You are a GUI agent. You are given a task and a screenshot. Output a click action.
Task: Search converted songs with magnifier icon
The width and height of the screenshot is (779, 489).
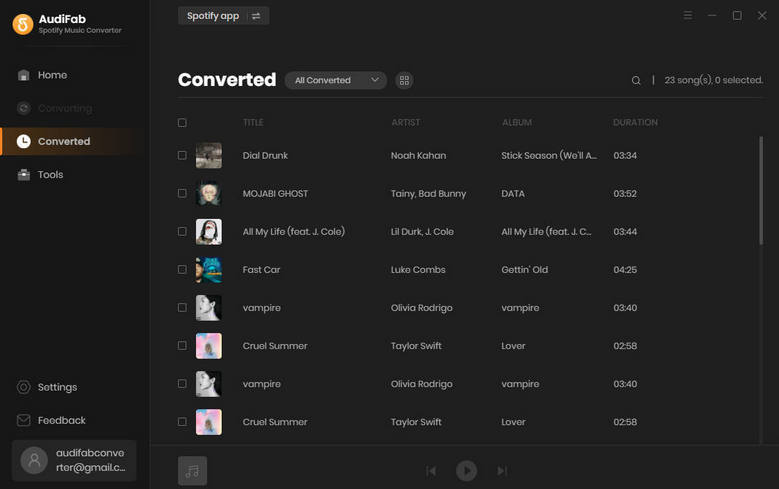click(636, 80)
